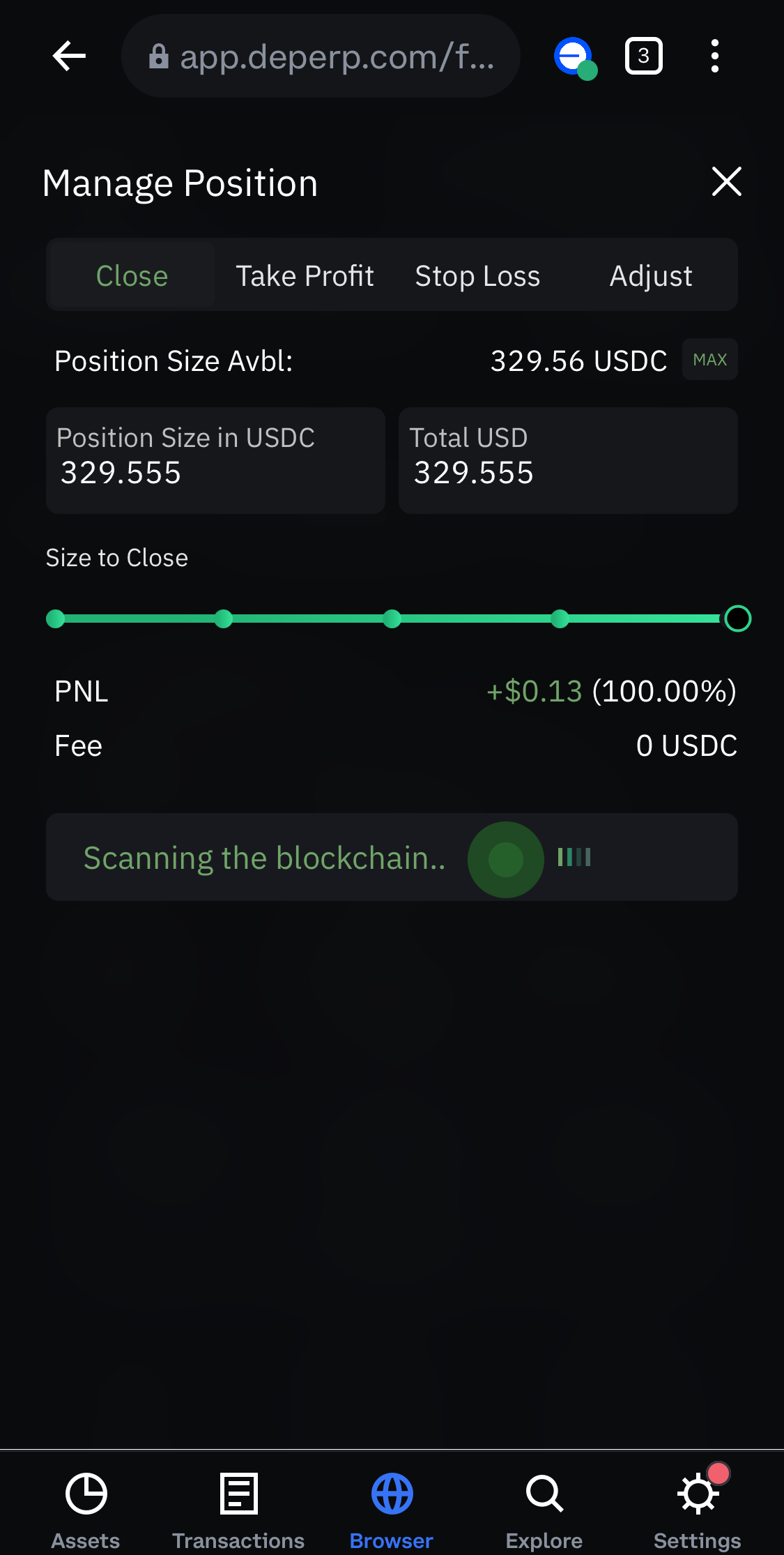This screenshot has height=1555, width=784.
Task: Open the three-dot browser menu
Action: coord(714,56)
